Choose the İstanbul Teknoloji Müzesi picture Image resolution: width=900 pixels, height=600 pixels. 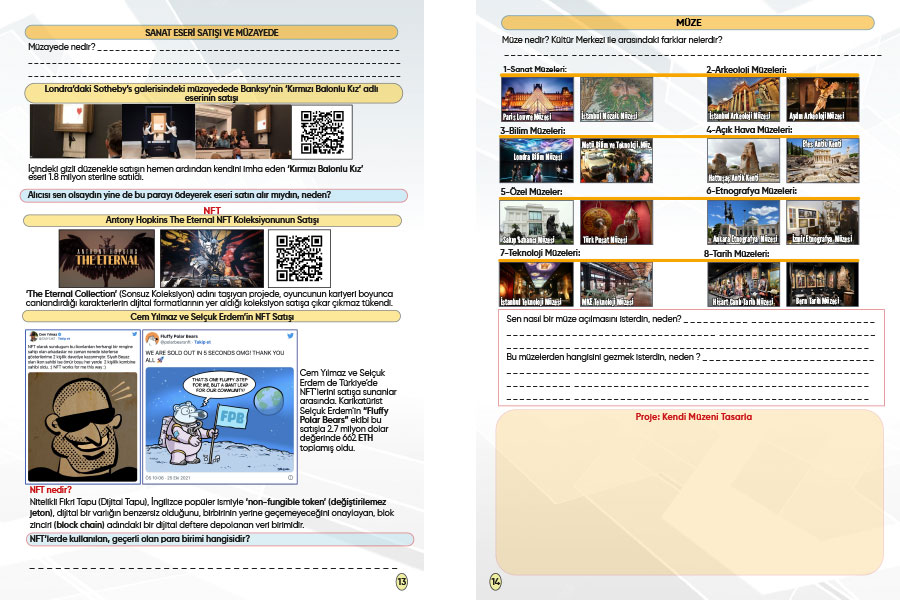coord(537,284)
